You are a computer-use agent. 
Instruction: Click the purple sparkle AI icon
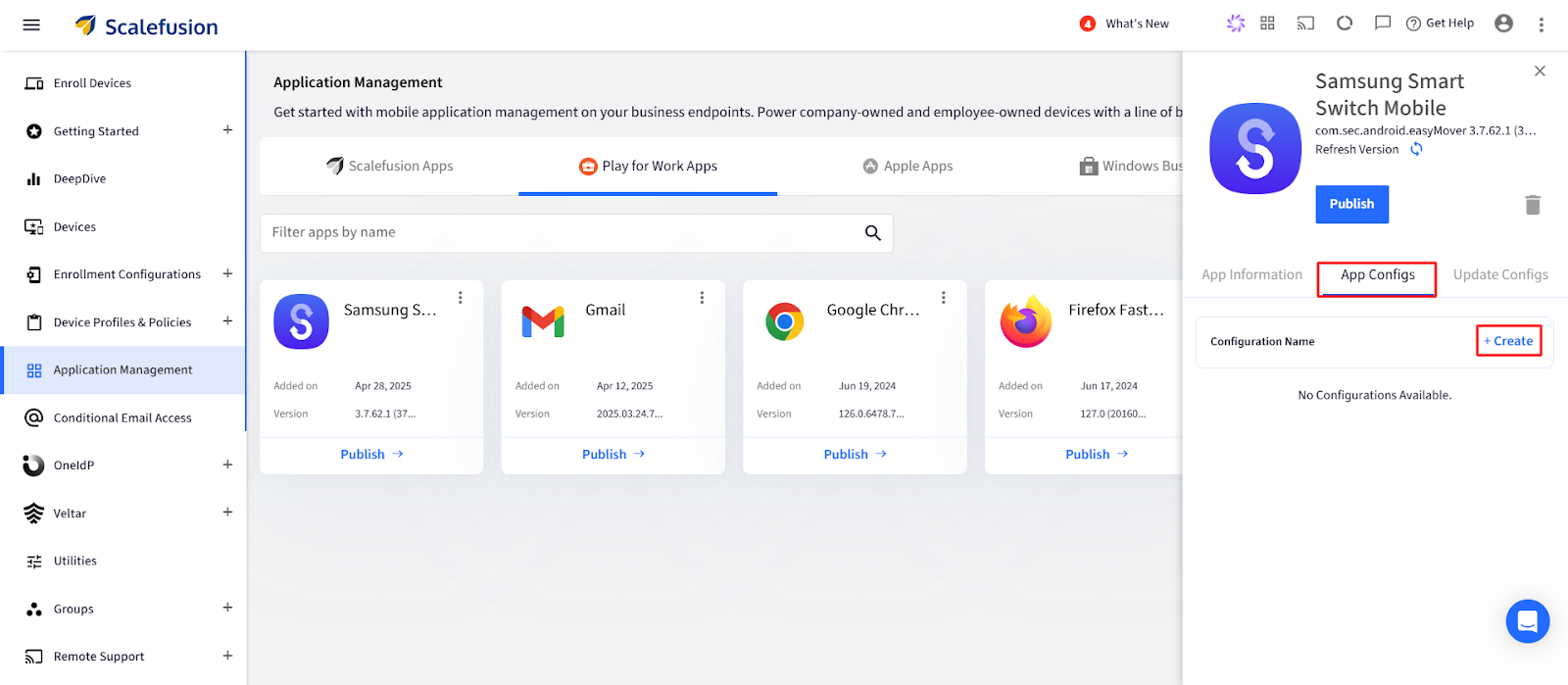click(x=1236, y=23)
